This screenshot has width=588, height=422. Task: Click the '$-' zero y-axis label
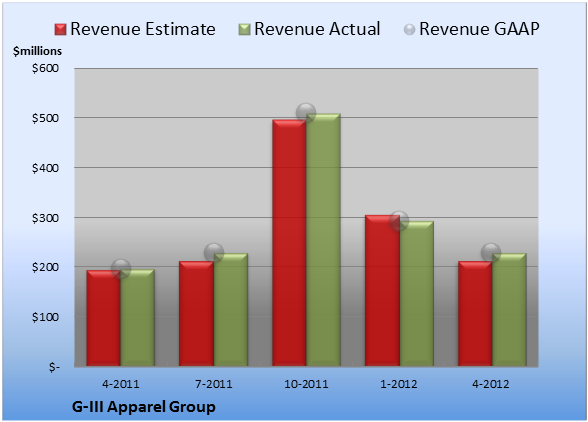54,367
